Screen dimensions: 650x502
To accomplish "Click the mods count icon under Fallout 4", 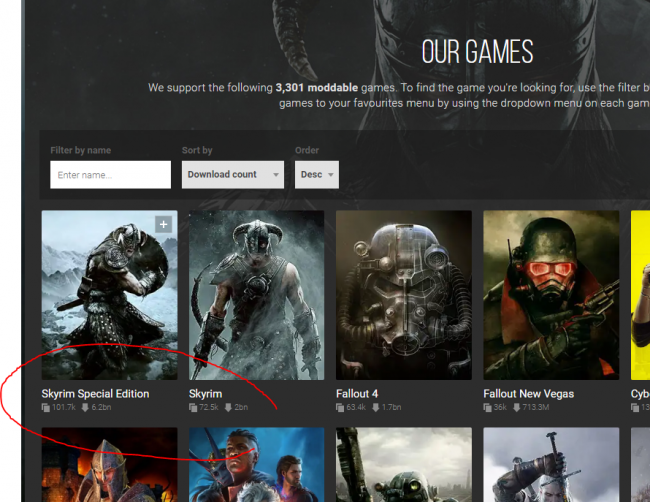I will [341, 408].
